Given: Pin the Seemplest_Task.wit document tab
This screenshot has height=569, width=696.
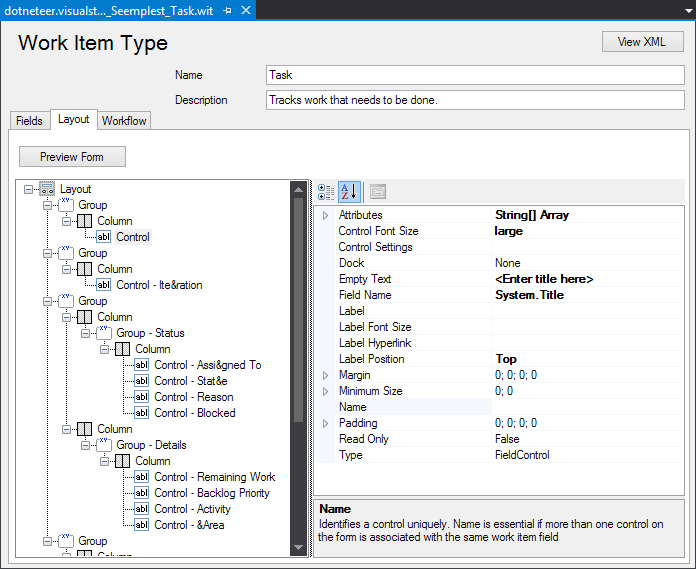Looking at the screenshot, I should pyautogui.click(x=228, y=10).
